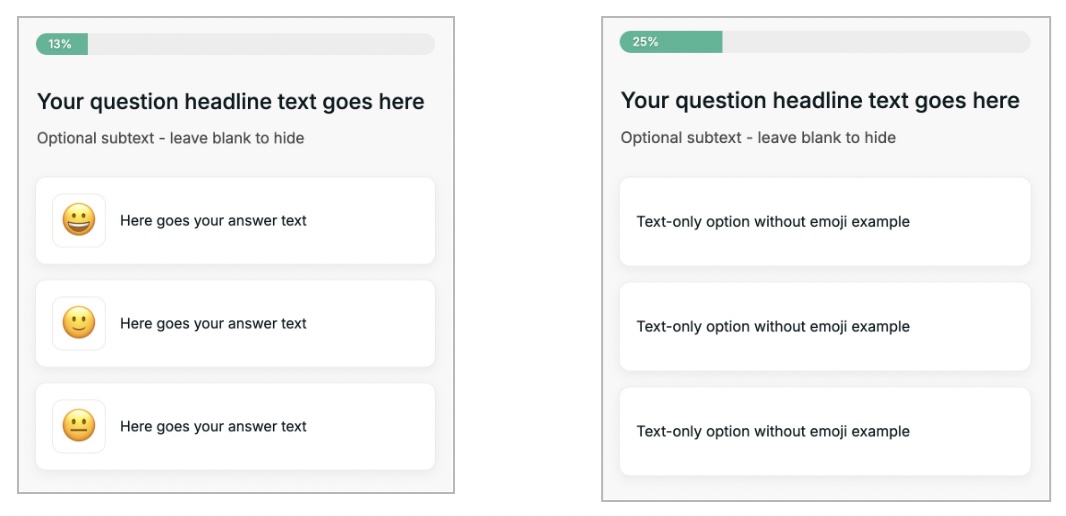Click the unfilled part of the left progress bar
The image size is (1066, 516).
260,44
